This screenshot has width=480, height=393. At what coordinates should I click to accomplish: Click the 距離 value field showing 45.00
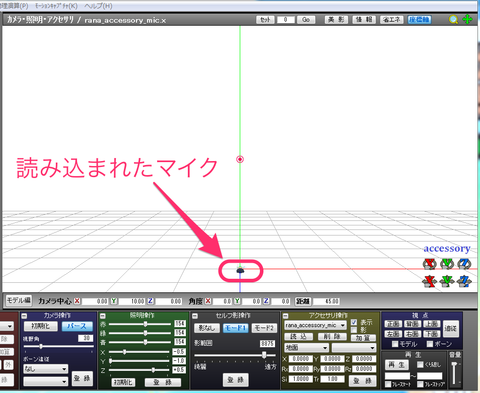click(x=327, y=301)
